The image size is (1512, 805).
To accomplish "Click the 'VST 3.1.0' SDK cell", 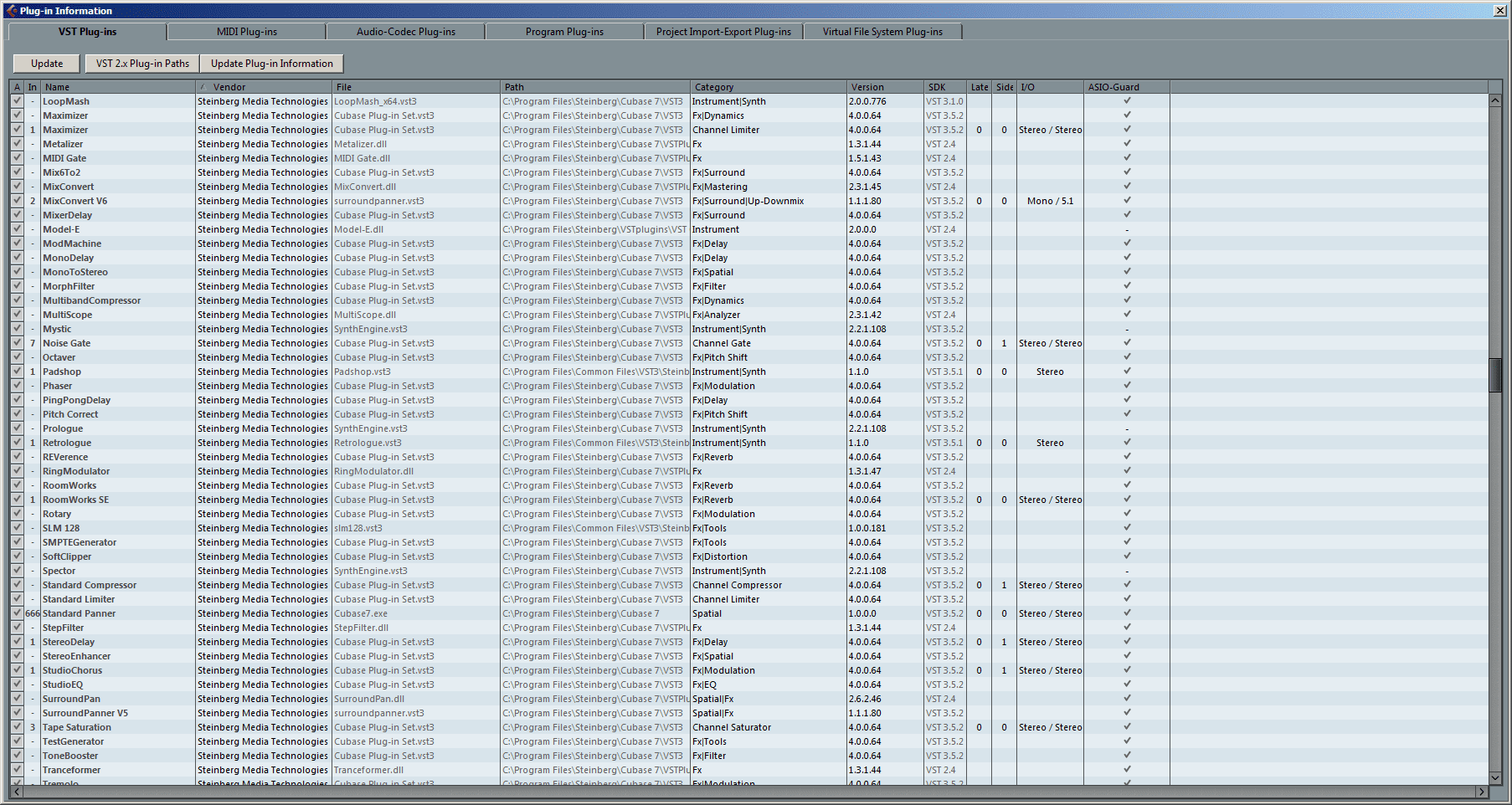I will point(944,101).
